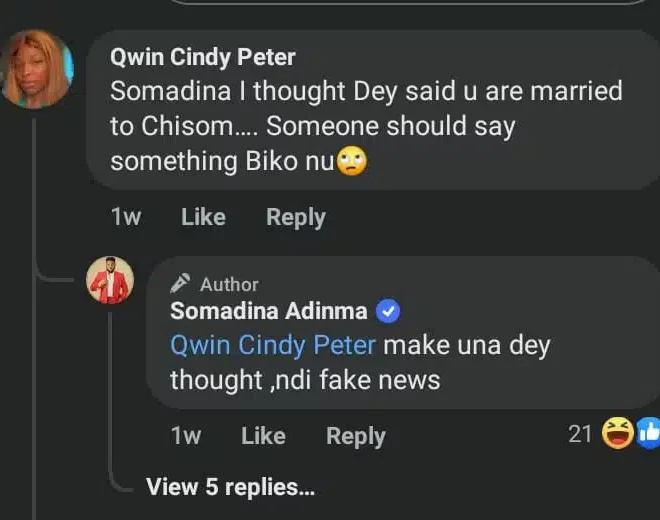This screenshot has height=520, width=660.
Task: Open Qwin Cindy Peter's profile picture
Action: pos(37,68)
